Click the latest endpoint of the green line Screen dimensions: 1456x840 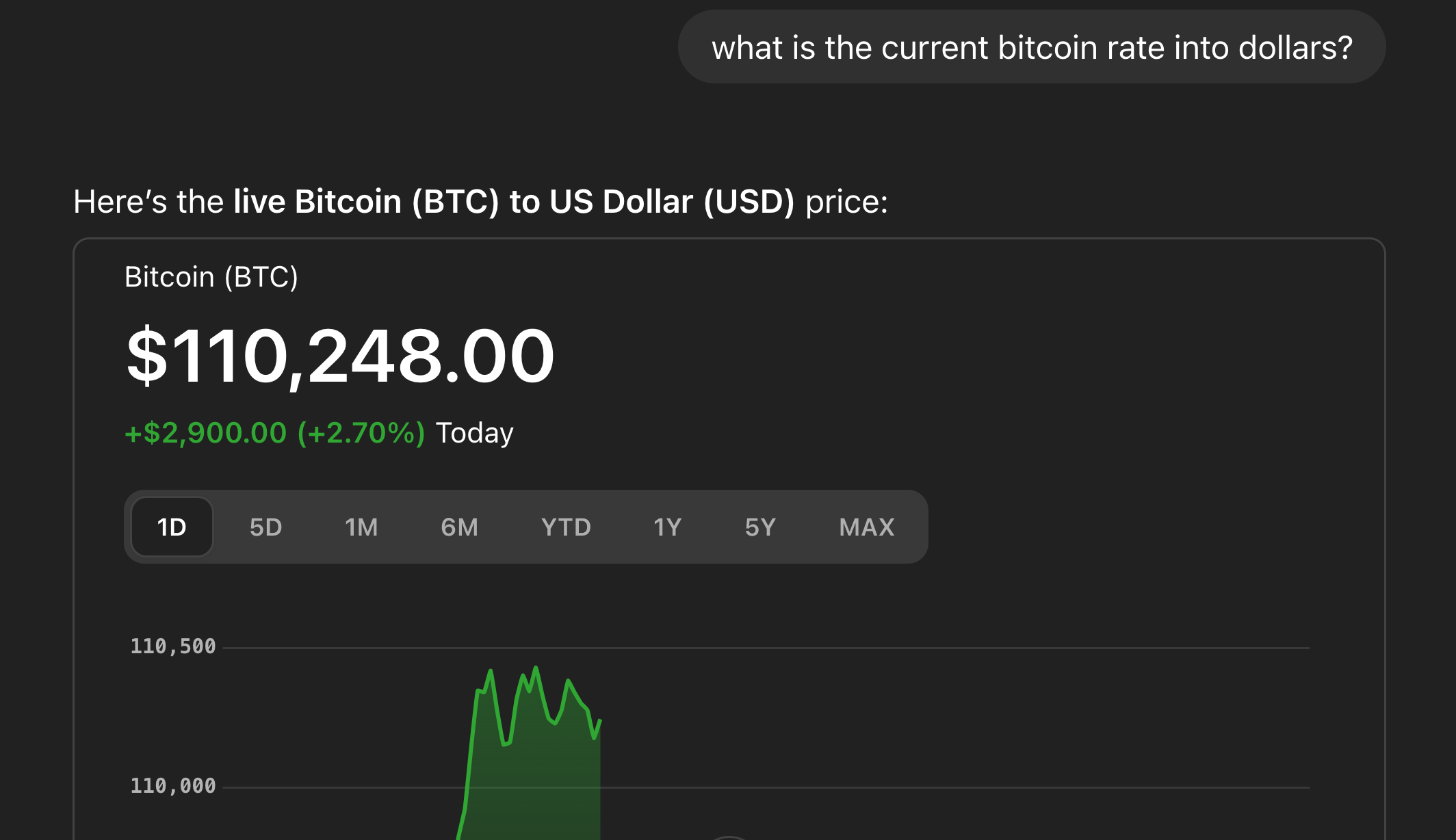click(x=600, y=720)
